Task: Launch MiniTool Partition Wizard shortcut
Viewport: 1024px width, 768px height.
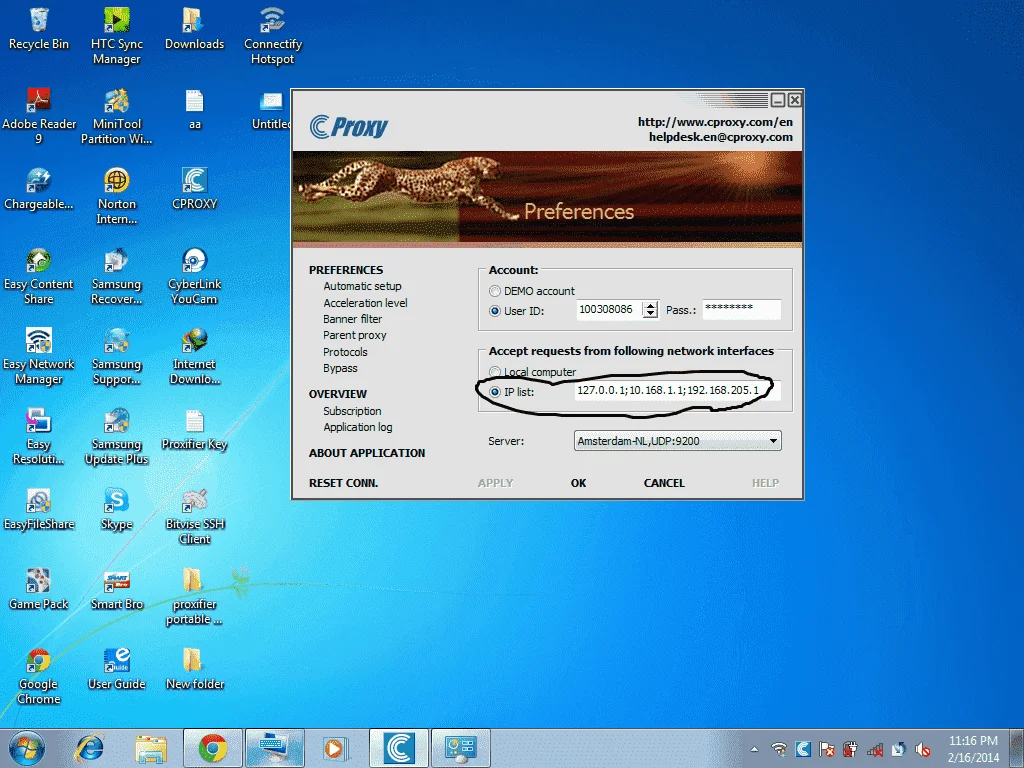Action: [x=116, y=116]
